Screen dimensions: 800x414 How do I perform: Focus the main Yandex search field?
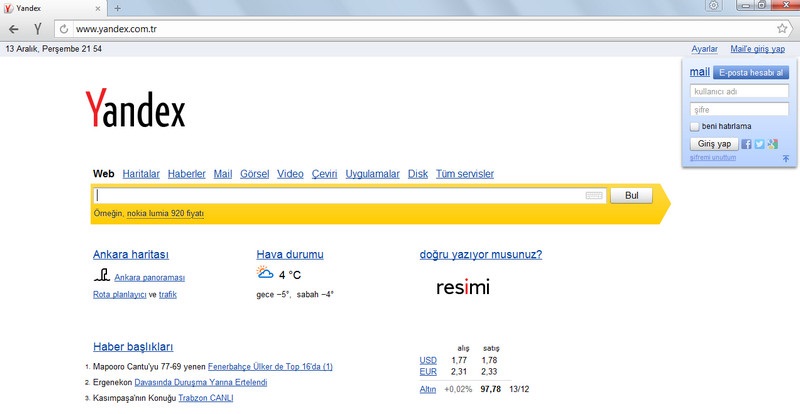coord(349,196)
